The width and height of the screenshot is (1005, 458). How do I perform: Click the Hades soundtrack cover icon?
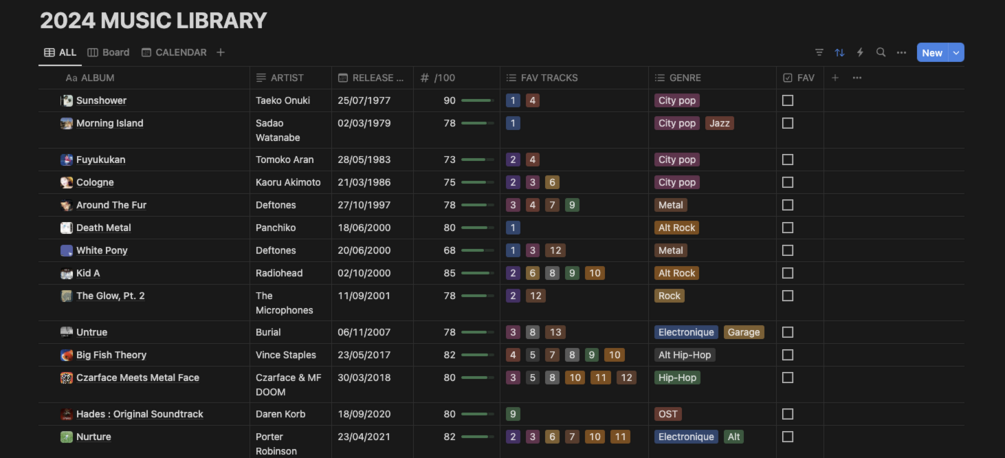67,414
